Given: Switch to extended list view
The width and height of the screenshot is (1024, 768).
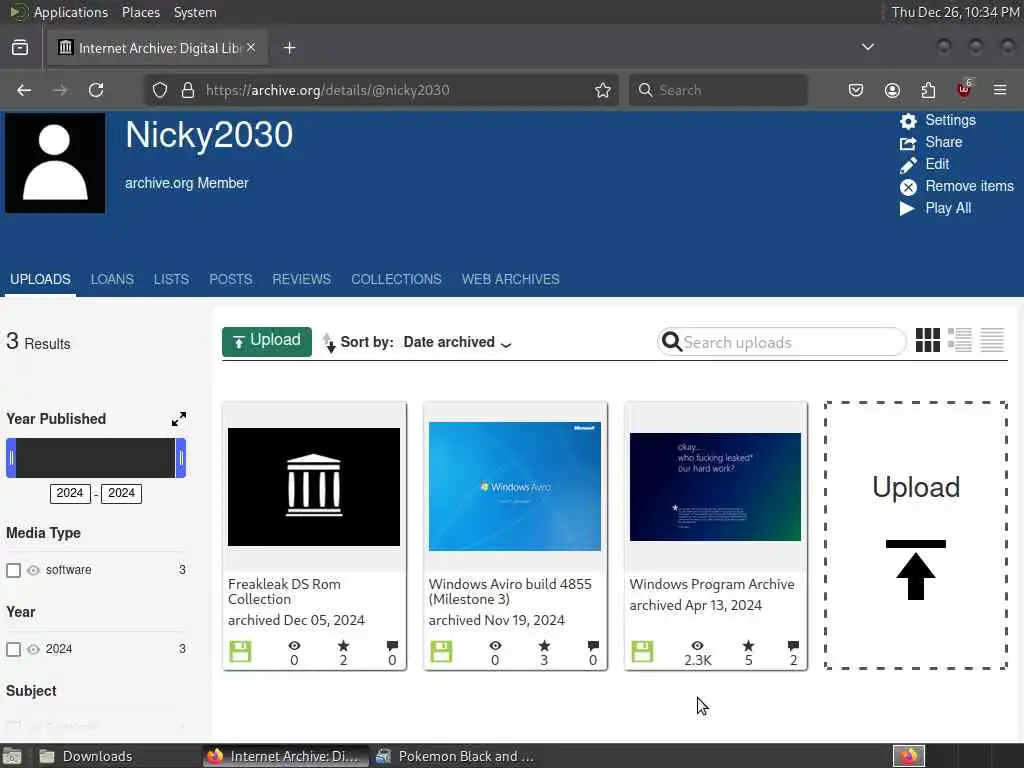Looking at the screenshot, I should pos(959,340).
